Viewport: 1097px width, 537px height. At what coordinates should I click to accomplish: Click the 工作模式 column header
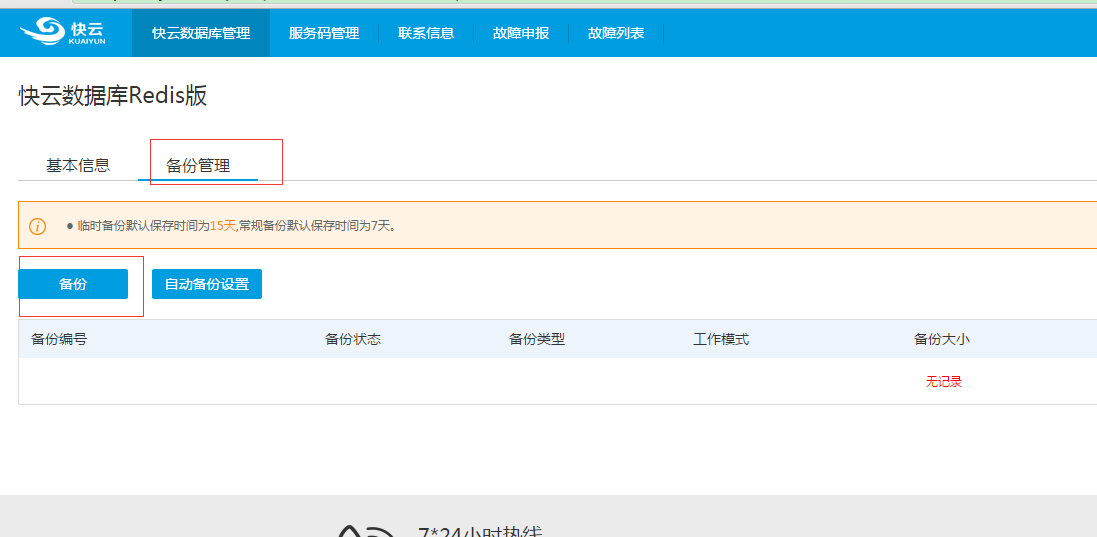click(x=721, y=339)
